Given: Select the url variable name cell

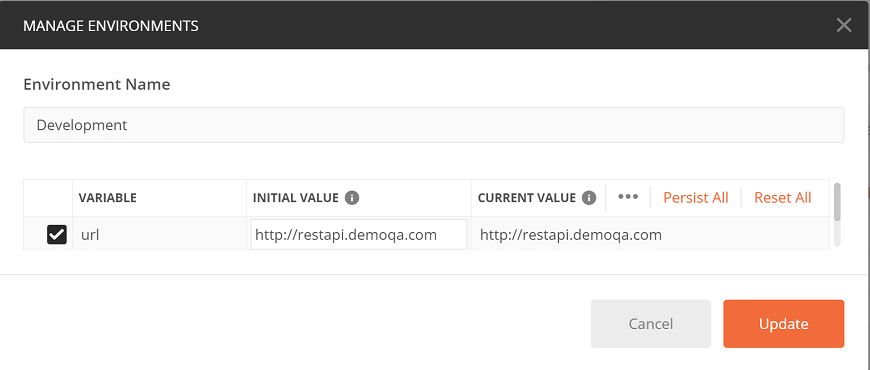Looking at the screenshot, I should point(160,235).
